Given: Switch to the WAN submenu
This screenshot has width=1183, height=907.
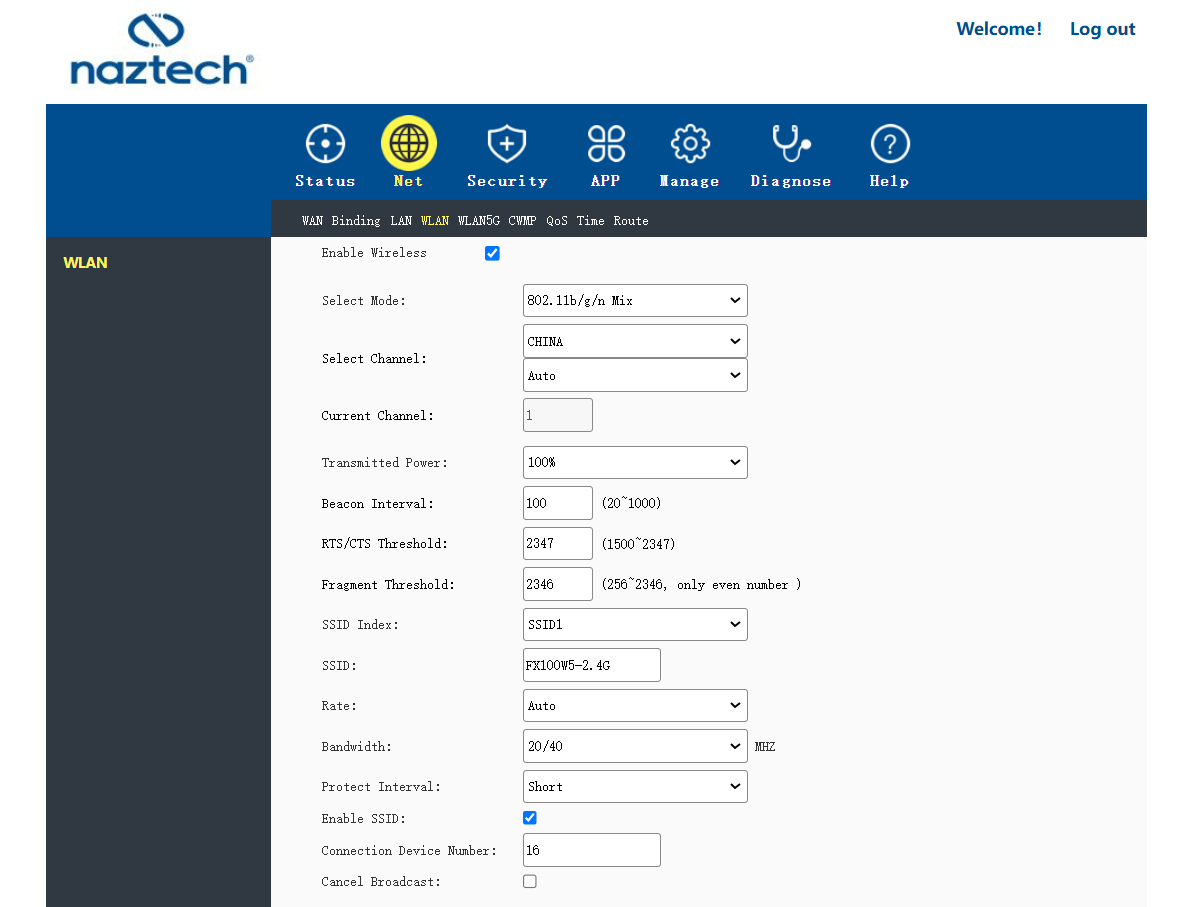Looking at the screenshot, I should coord(312,221).
